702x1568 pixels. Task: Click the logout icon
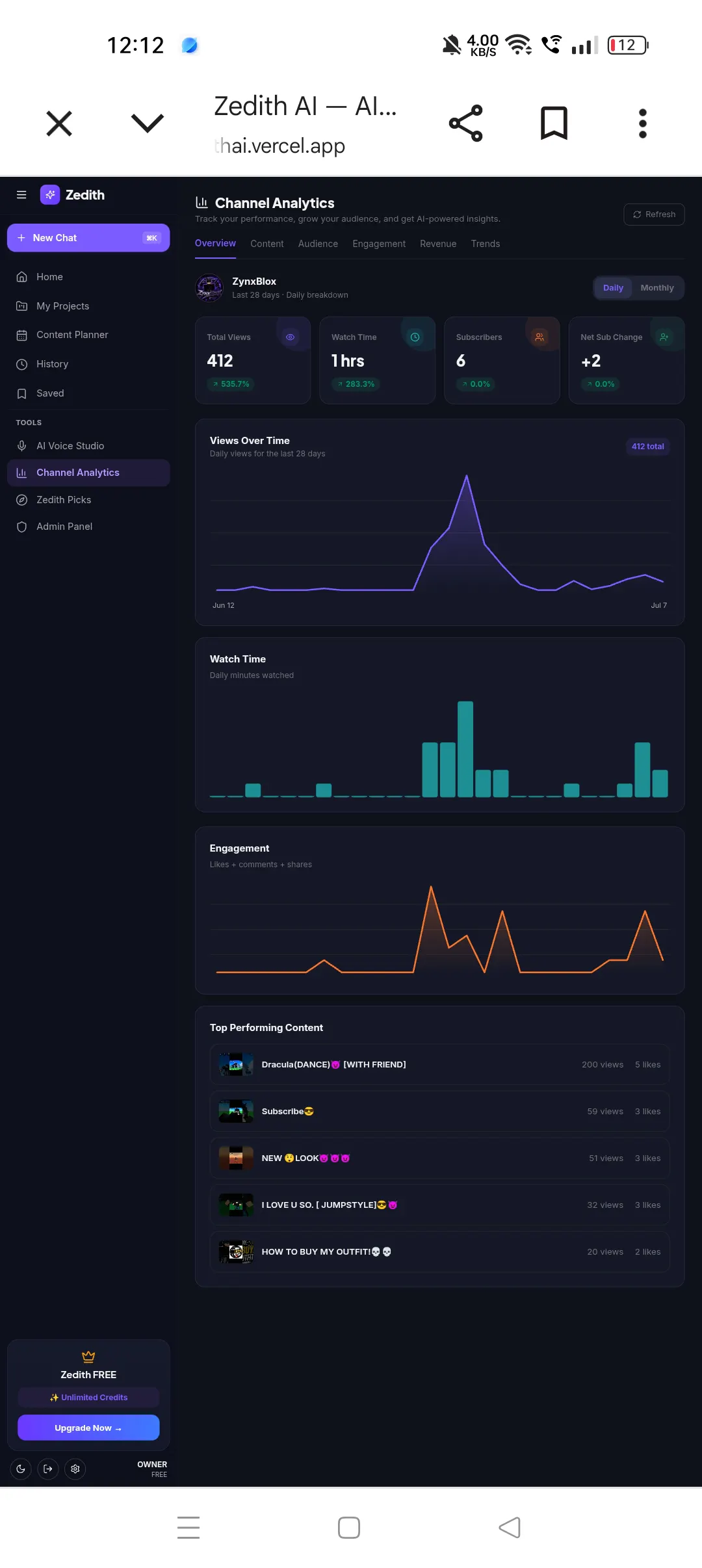[x=48, y=1469]
